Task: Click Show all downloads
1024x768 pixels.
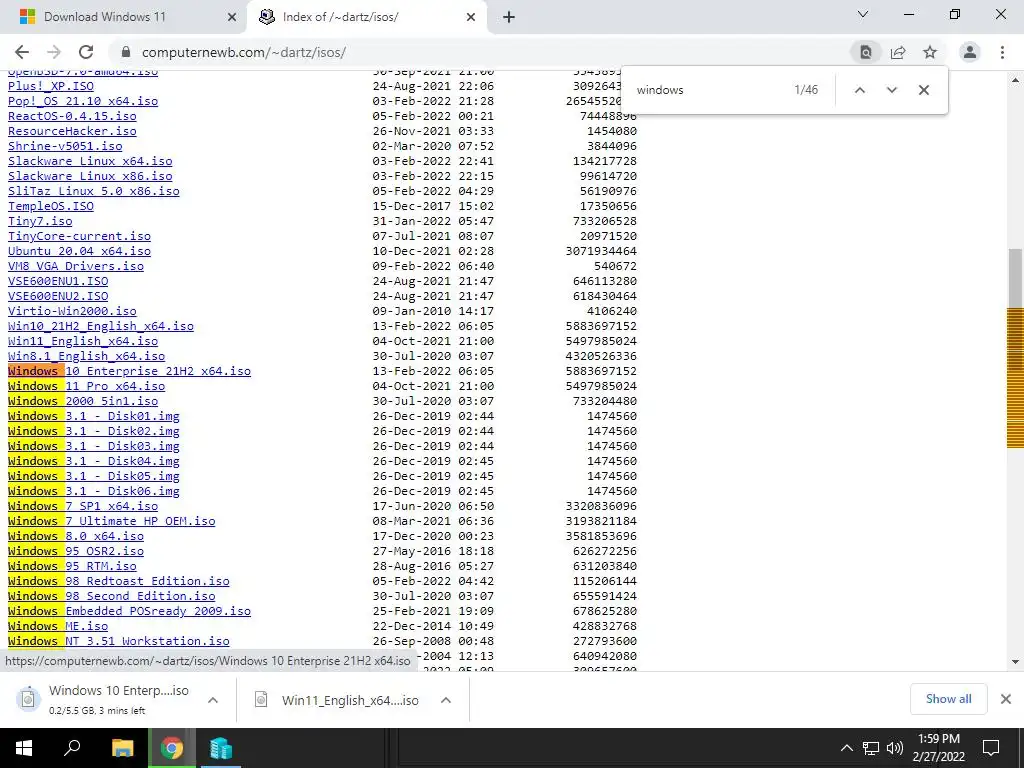Action: [x=948, y=699]
